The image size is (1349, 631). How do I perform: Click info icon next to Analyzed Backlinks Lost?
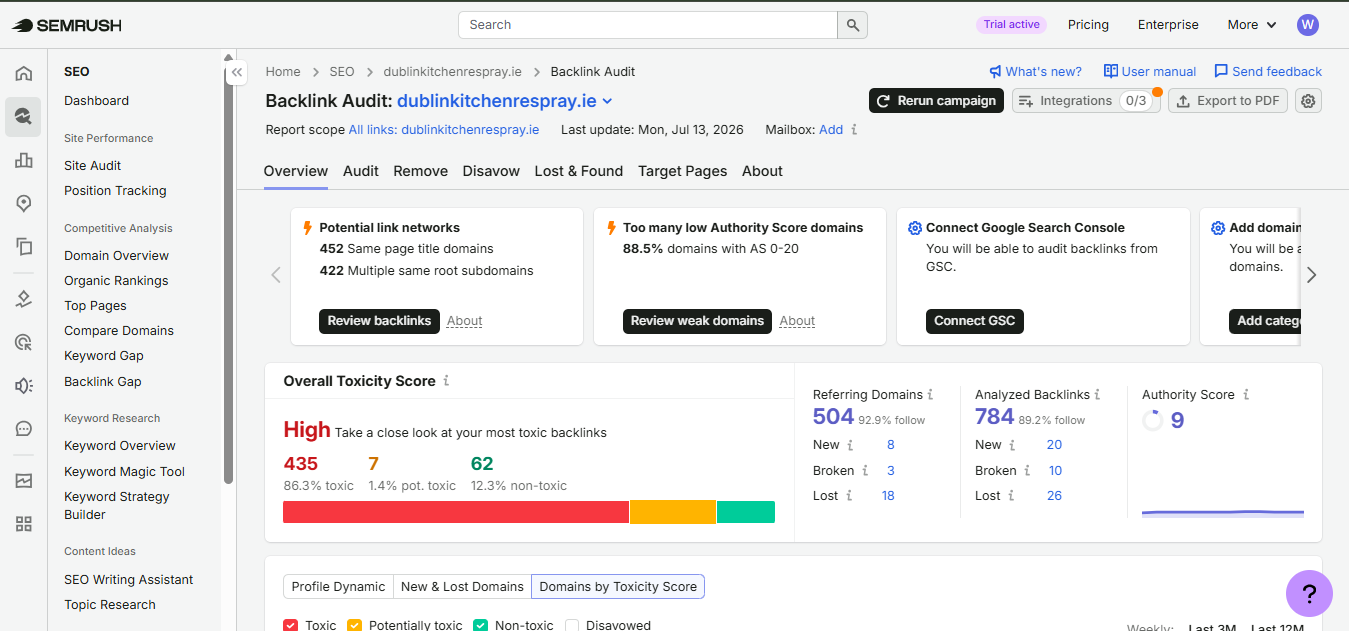click(1012, 496)
